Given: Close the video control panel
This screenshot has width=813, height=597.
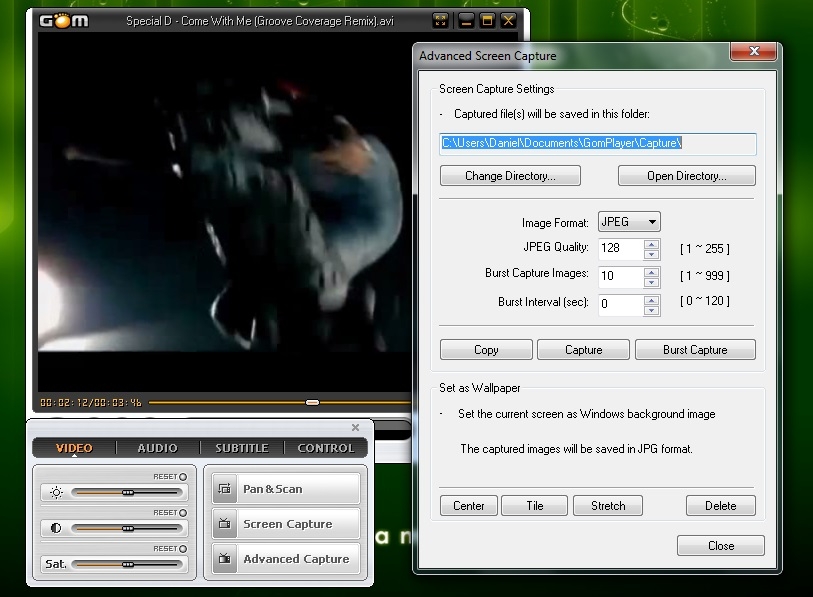Looking at the screenshot, I should pos(355,427).
